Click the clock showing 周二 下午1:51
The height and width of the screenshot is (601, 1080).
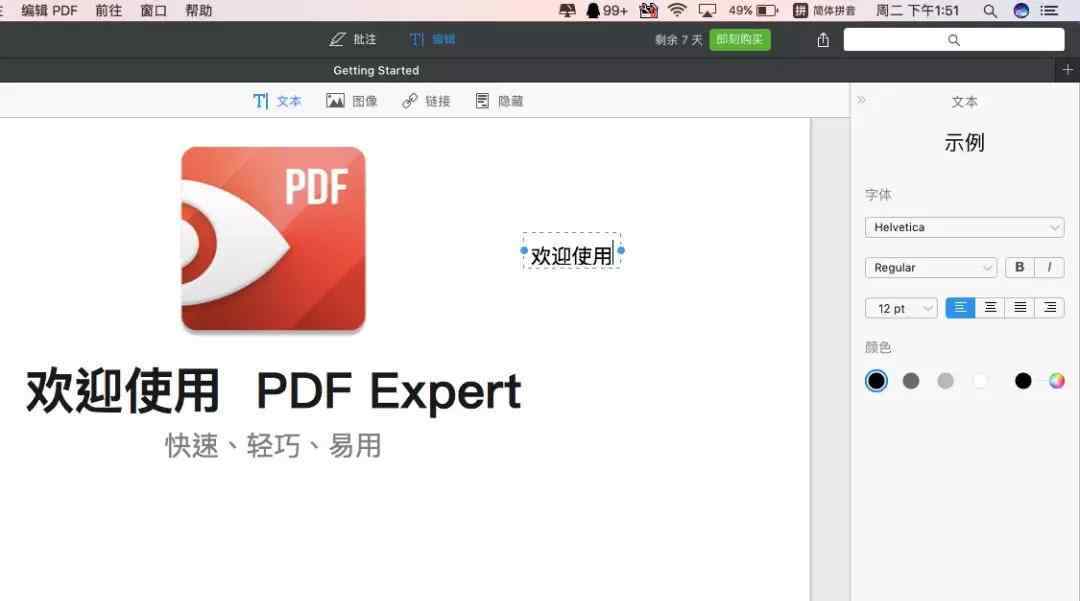917,10
